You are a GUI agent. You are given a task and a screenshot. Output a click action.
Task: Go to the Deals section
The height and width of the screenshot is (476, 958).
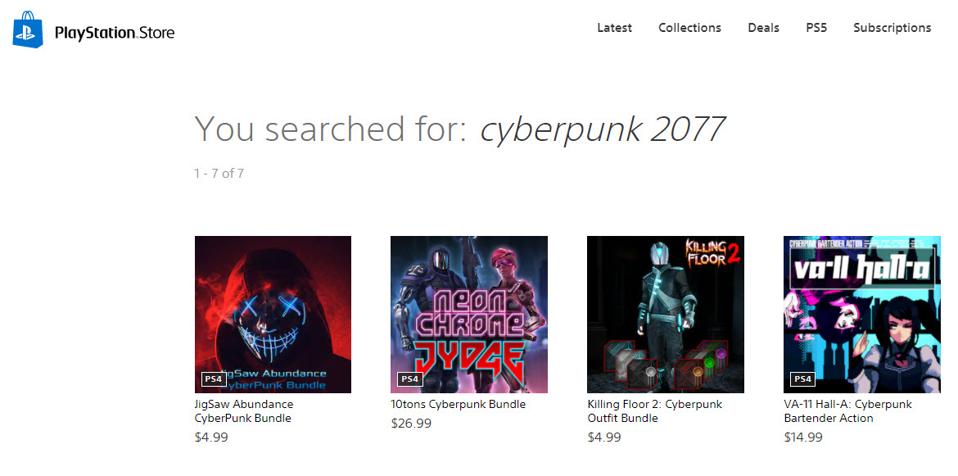tap(764, 27)
